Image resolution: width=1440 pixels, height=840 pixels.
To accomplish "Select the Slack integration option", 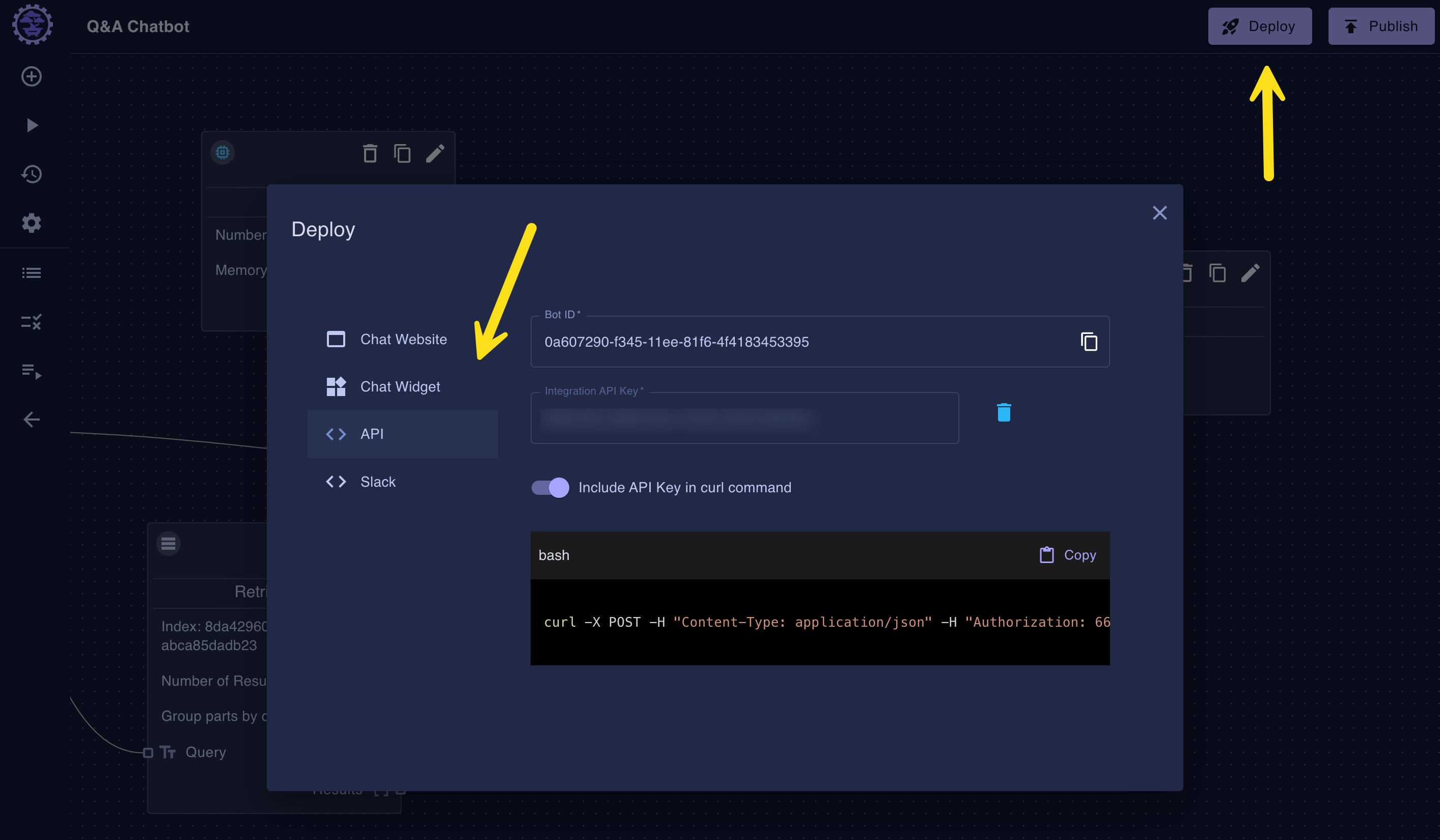I will 378,481.
